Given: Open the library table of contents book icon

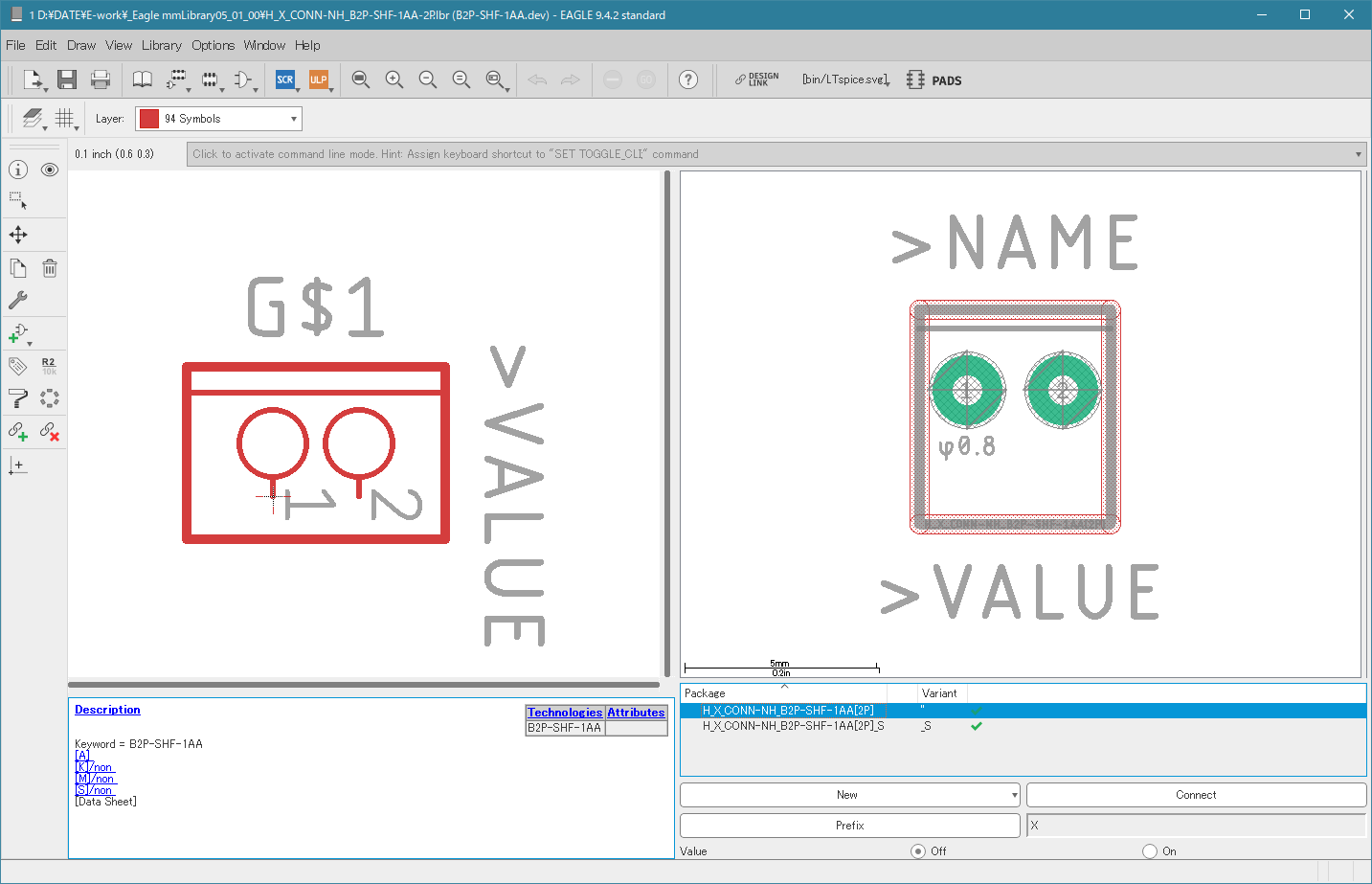Looking at the screenshot, I should (142, 79).
